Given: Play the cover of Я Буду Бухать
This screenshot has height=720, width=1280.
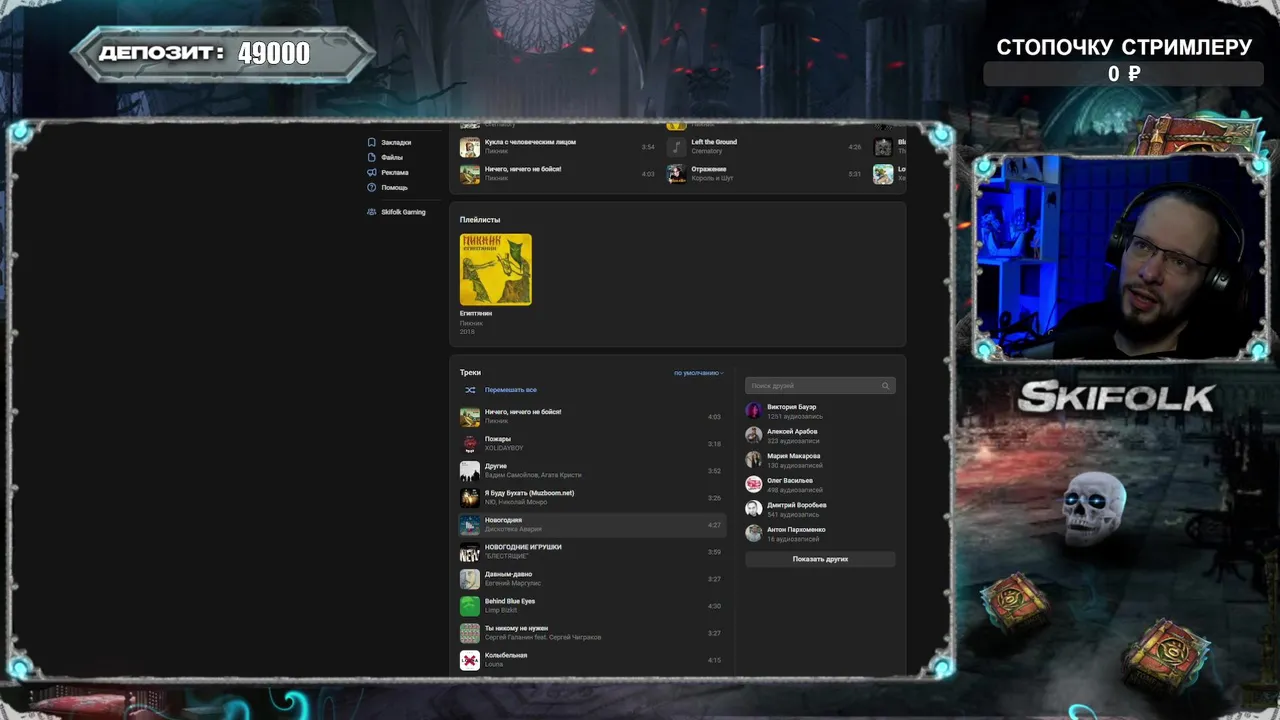Looking at the screenshot, I should click(x=470, y=498).
